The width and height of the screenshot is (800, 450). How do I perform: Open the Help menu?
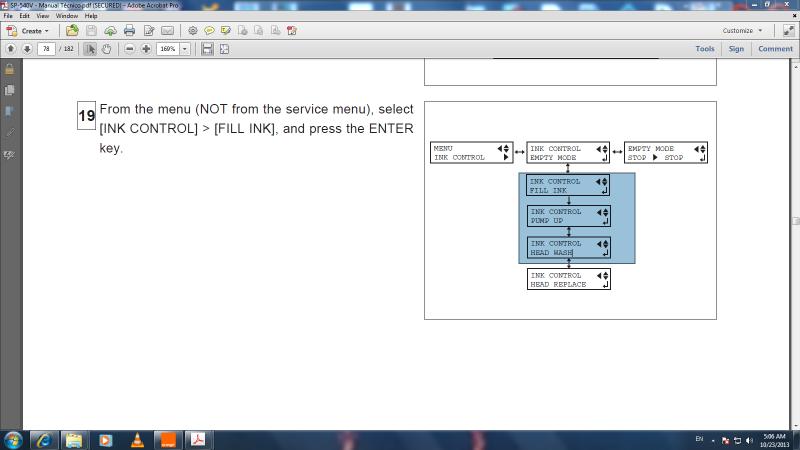click(91, 16)
